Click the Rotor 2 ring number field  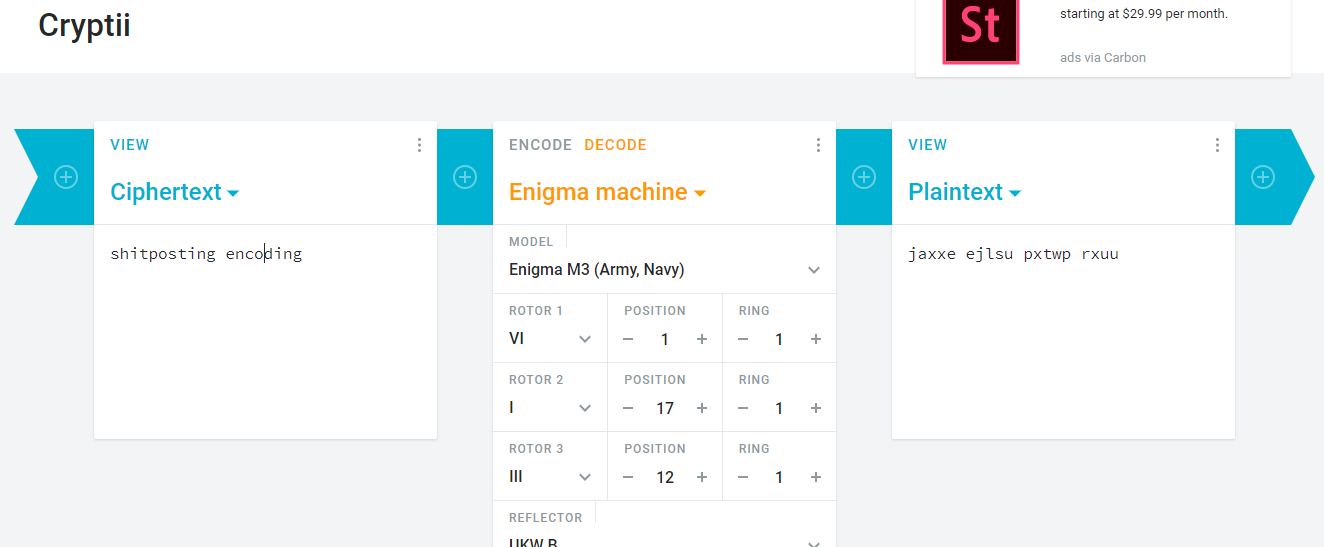[x=779, y=408]
